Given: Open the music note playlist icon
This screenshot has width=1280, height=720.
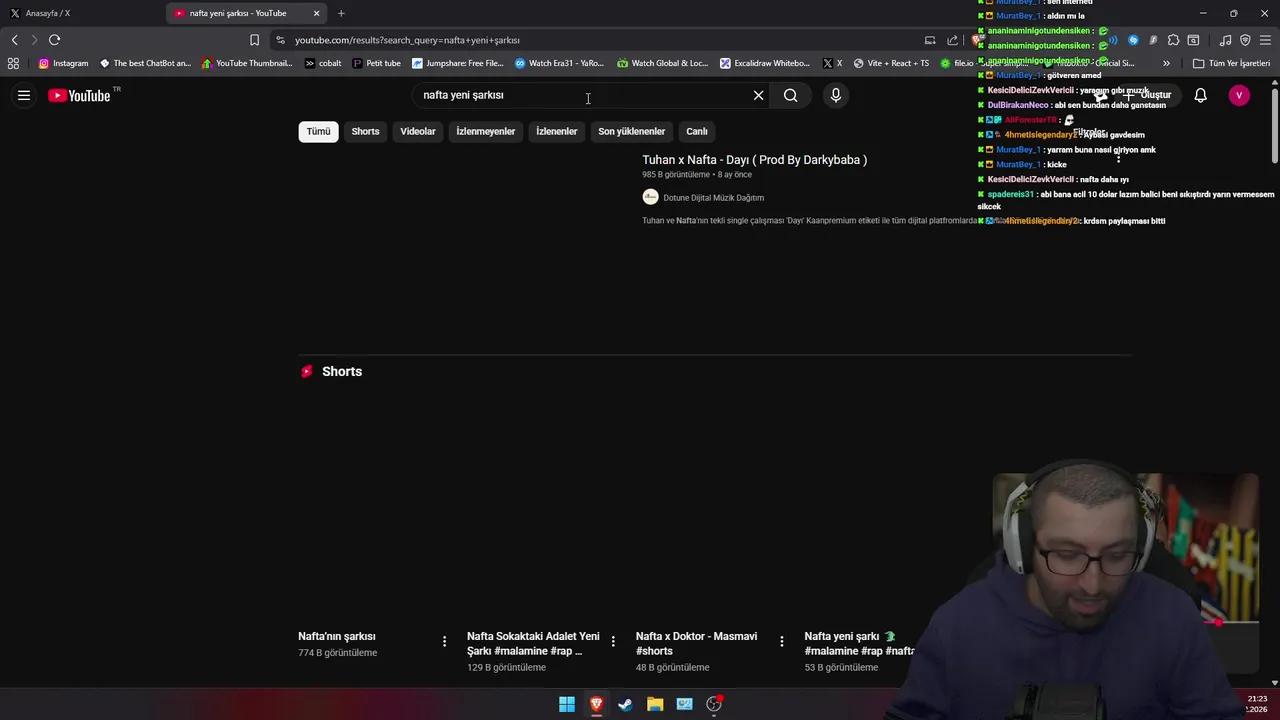Looking at the screenshot, I should [1225, 40].
